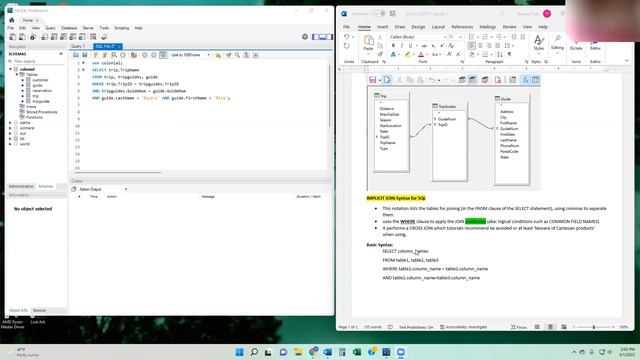
Task: Toggle Bold formatting in Word
Action: 393,46
